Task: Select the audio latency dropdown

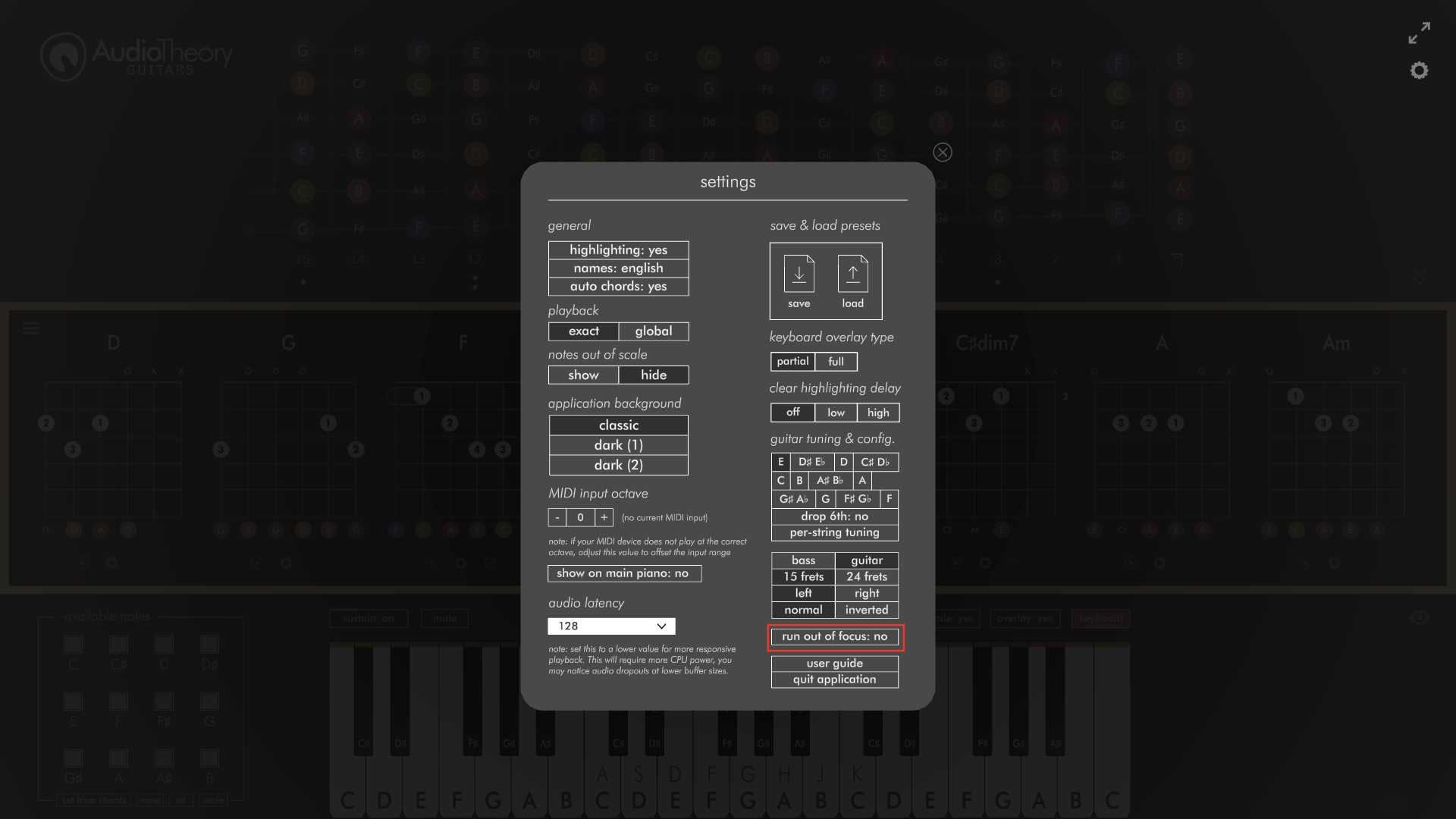Action: 611,626
